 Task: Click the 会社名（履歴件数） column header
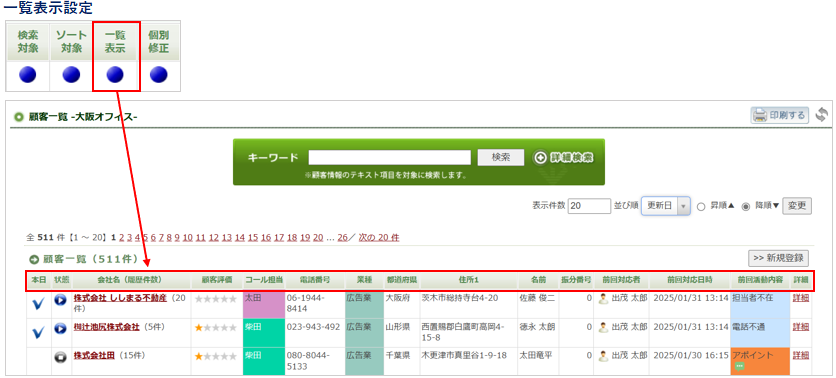[130, 279]
